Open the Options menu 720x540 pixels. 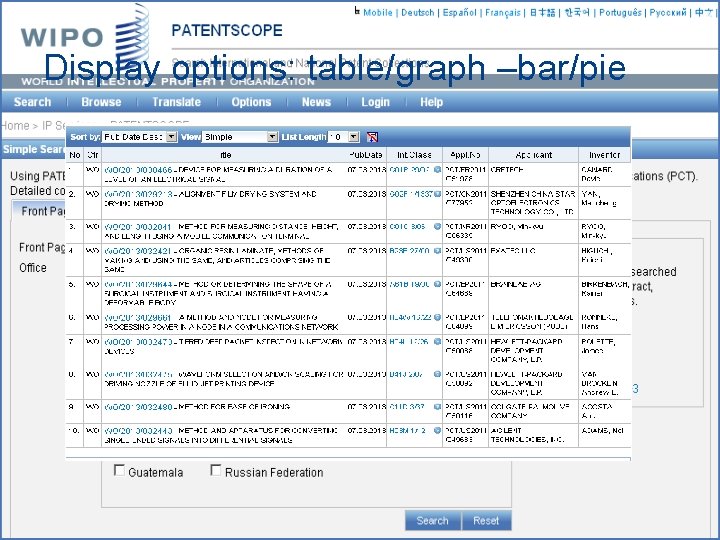(251, 102)
